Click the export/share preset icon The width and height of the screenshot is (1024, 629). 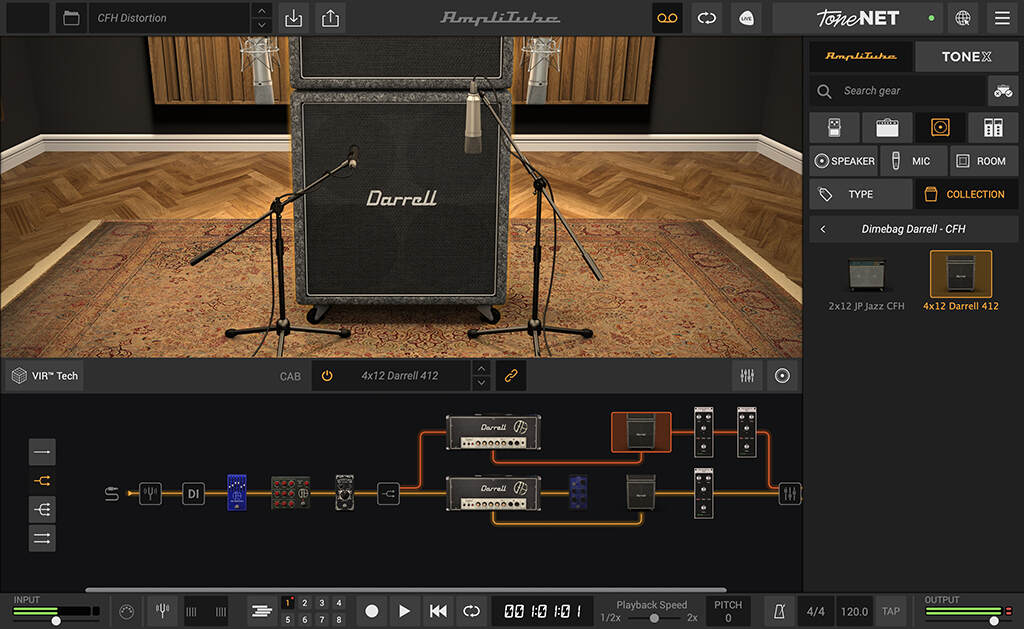tap(329, 18)
